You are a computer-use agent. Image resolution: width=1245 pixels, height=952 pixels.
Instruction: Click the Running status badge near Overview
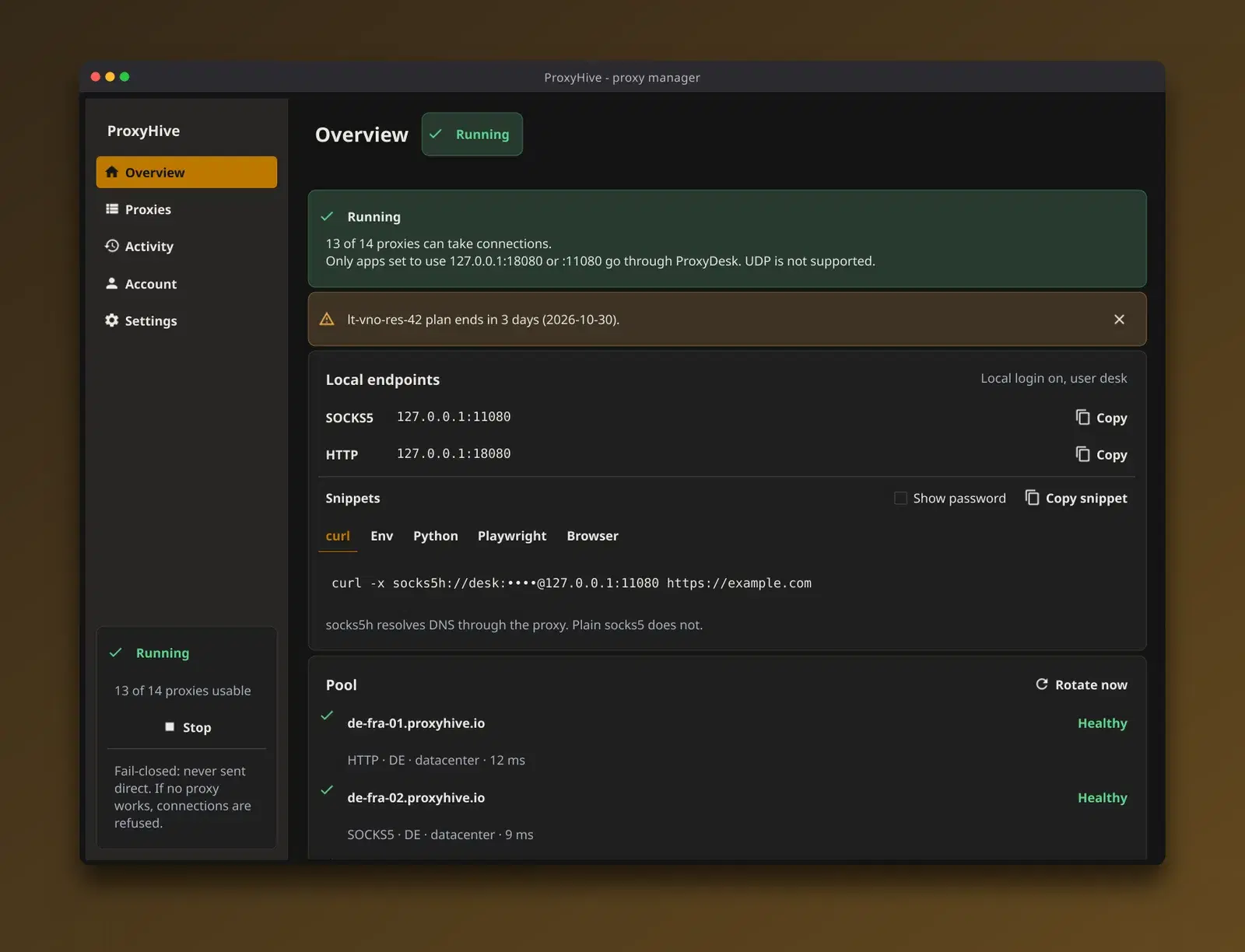(x=472, y=134)
